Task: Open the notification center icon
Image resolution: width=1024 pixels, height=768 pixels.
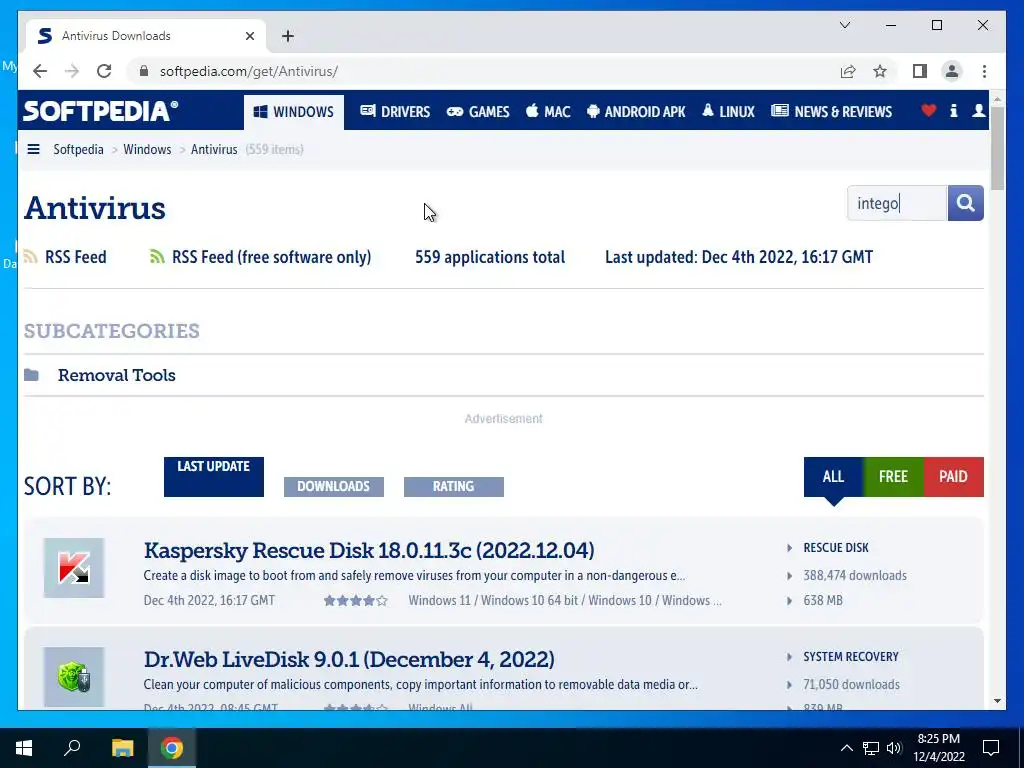Action: 991,748
